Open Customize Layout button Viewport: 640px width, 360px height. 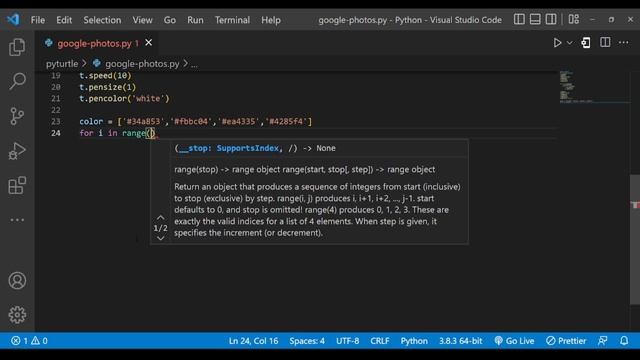(x=574, y=19)
